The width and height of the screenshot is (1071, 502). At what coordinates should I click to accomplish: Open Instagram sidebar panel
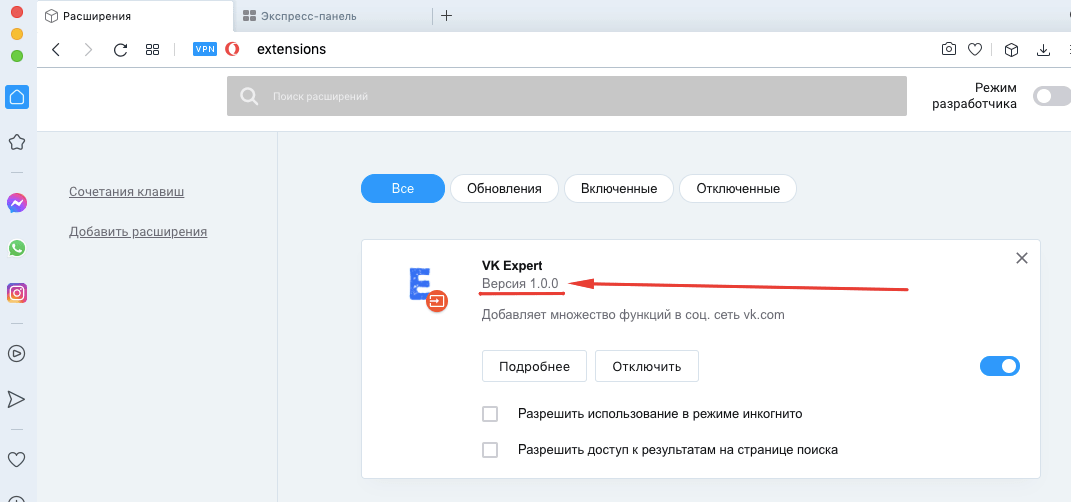(x=17, y=293)
